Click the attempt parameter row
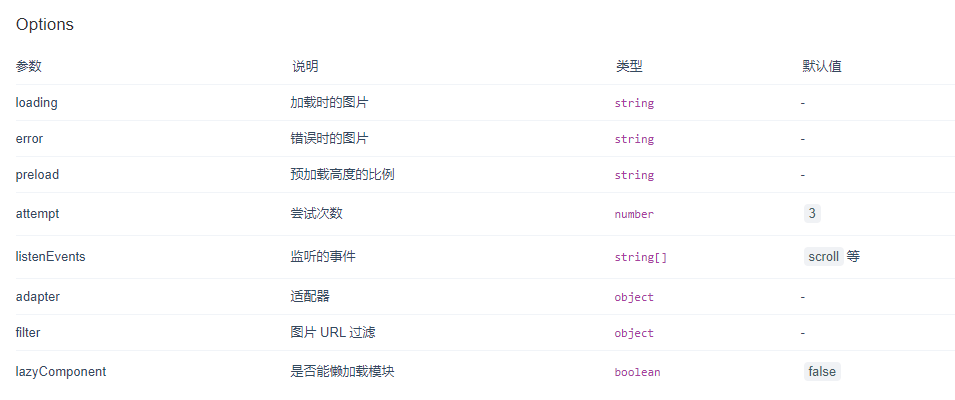The height and width of the screenshot is (400, 955). (x=478, y=214)
